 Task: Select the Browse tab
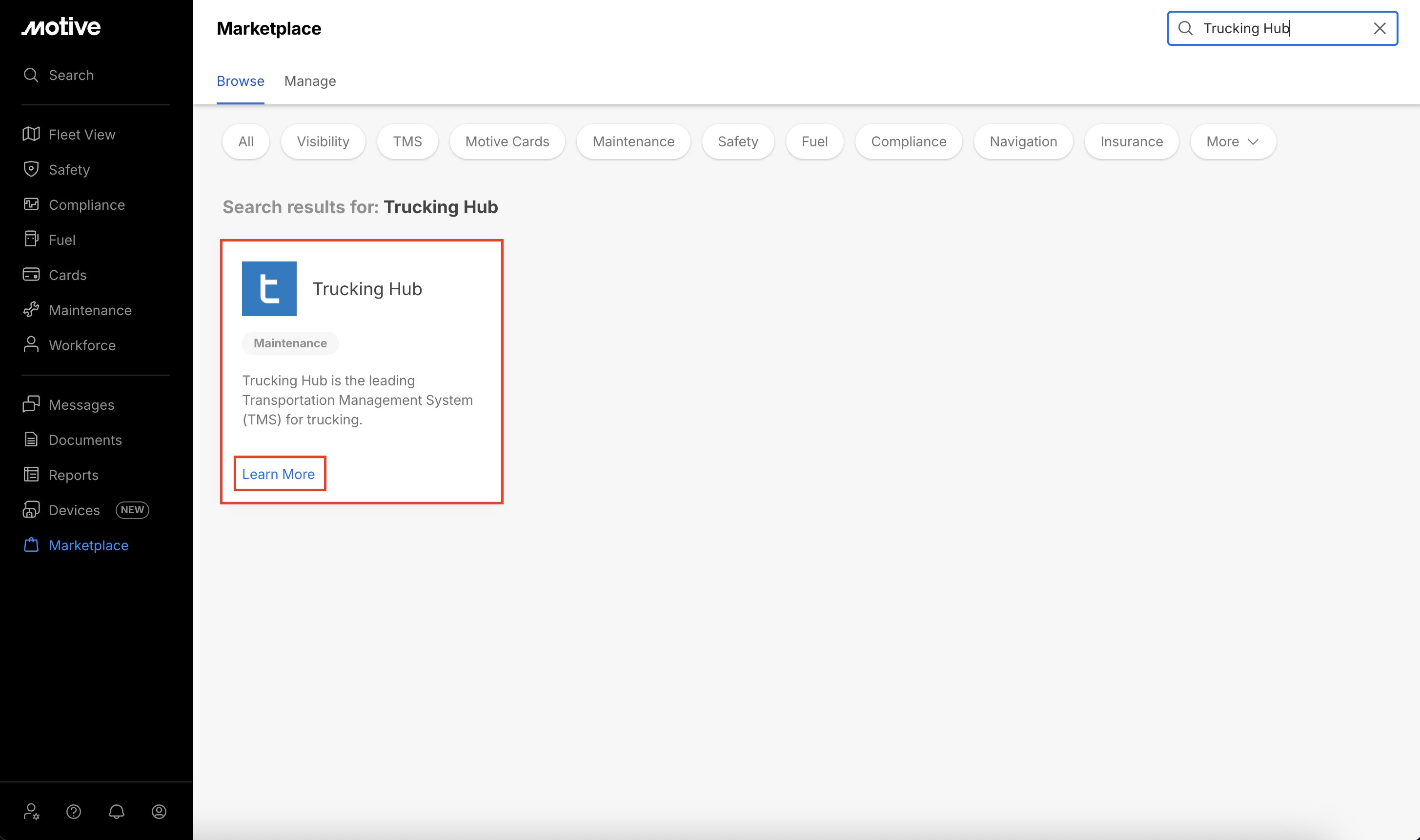coord(240,81)
